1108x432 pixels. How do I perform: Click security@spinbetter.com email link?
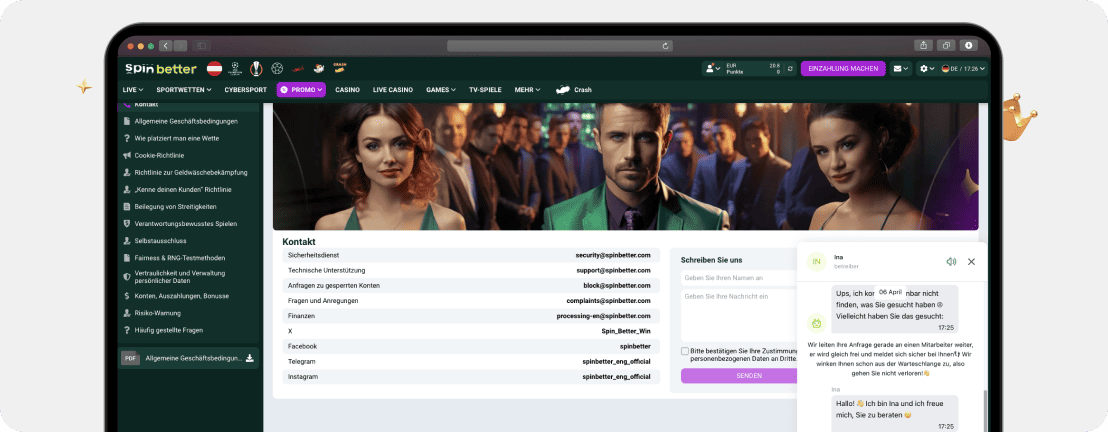pos(613,255)
